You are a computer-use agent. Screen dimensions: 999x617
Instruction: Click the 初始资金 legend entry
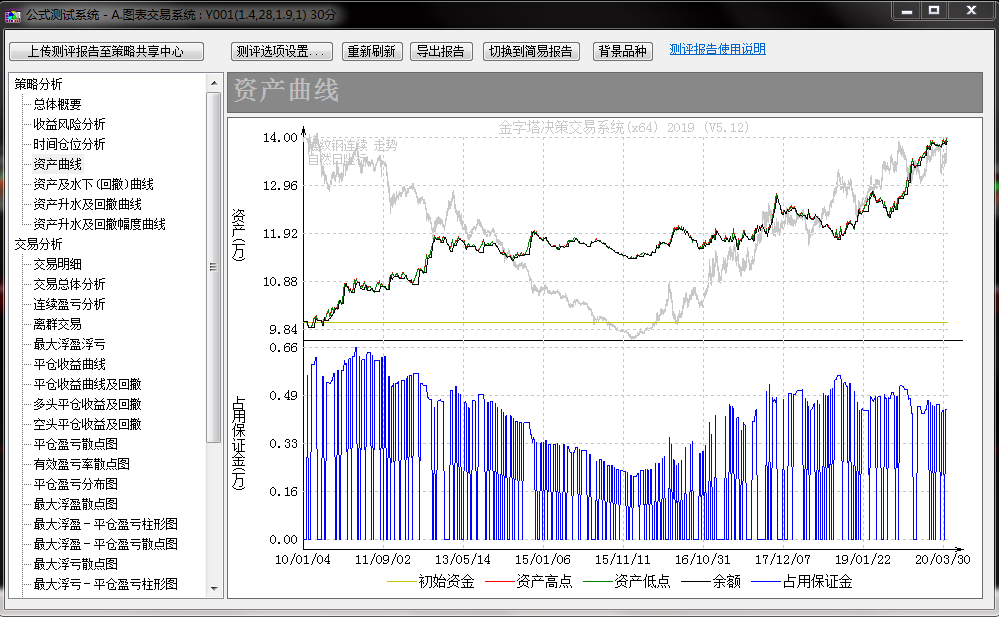[x=431, y=581]
